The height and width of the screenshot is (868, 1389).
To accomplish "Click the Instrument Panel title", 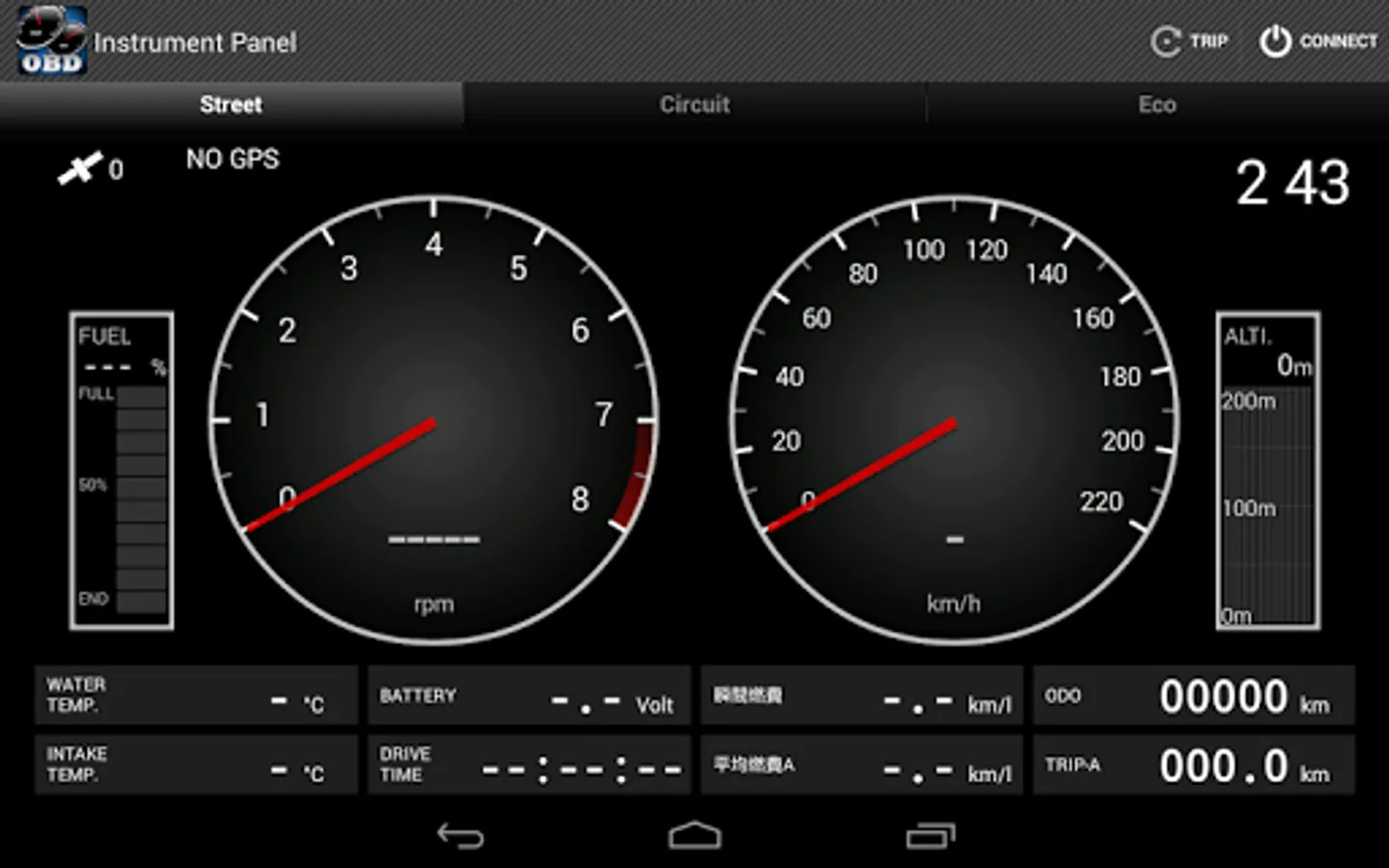I will tap(195, 42).
